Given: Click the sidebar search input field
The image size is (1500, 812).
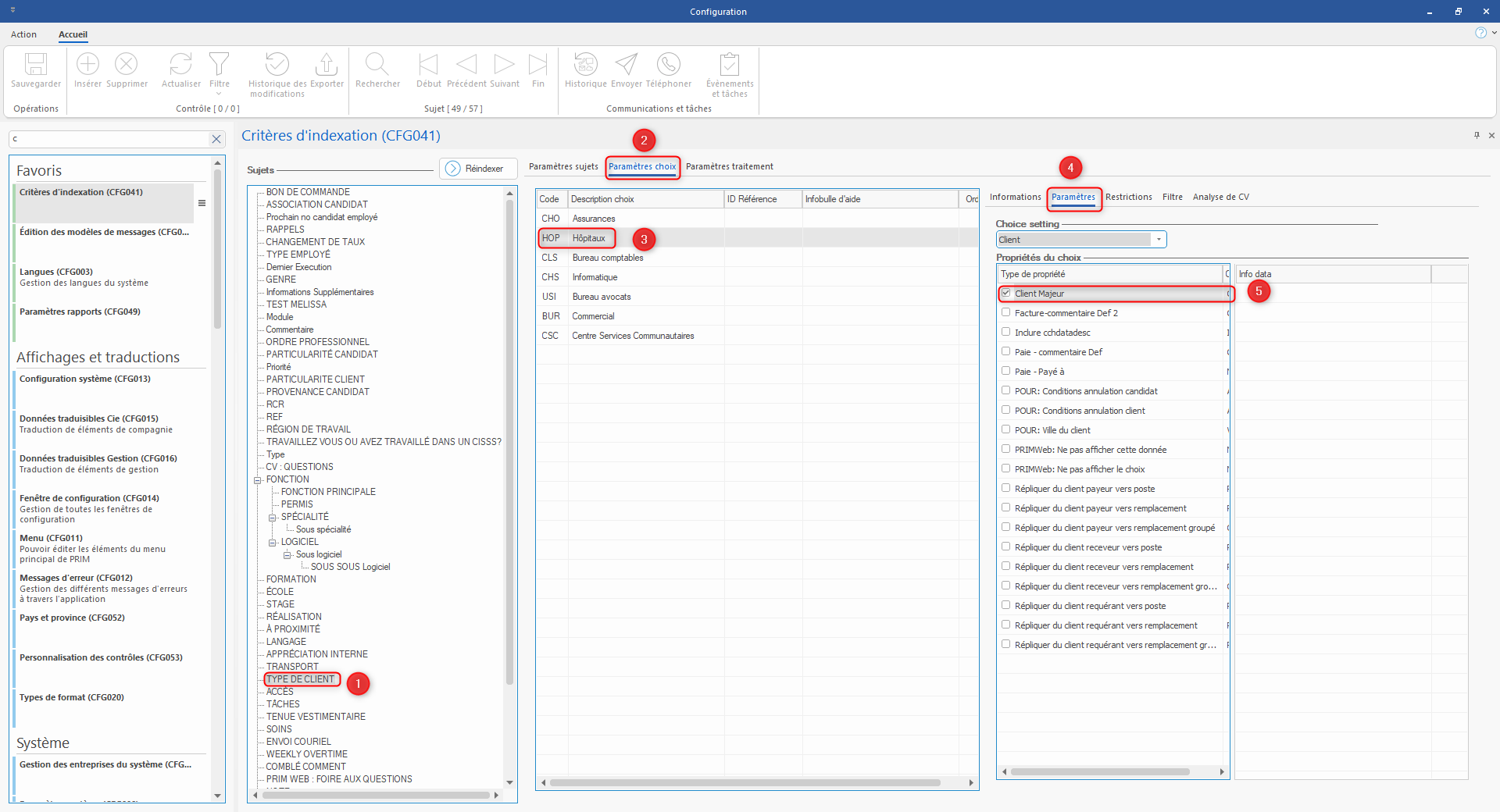Looking at the screenshot, I should tap(109, 139).
